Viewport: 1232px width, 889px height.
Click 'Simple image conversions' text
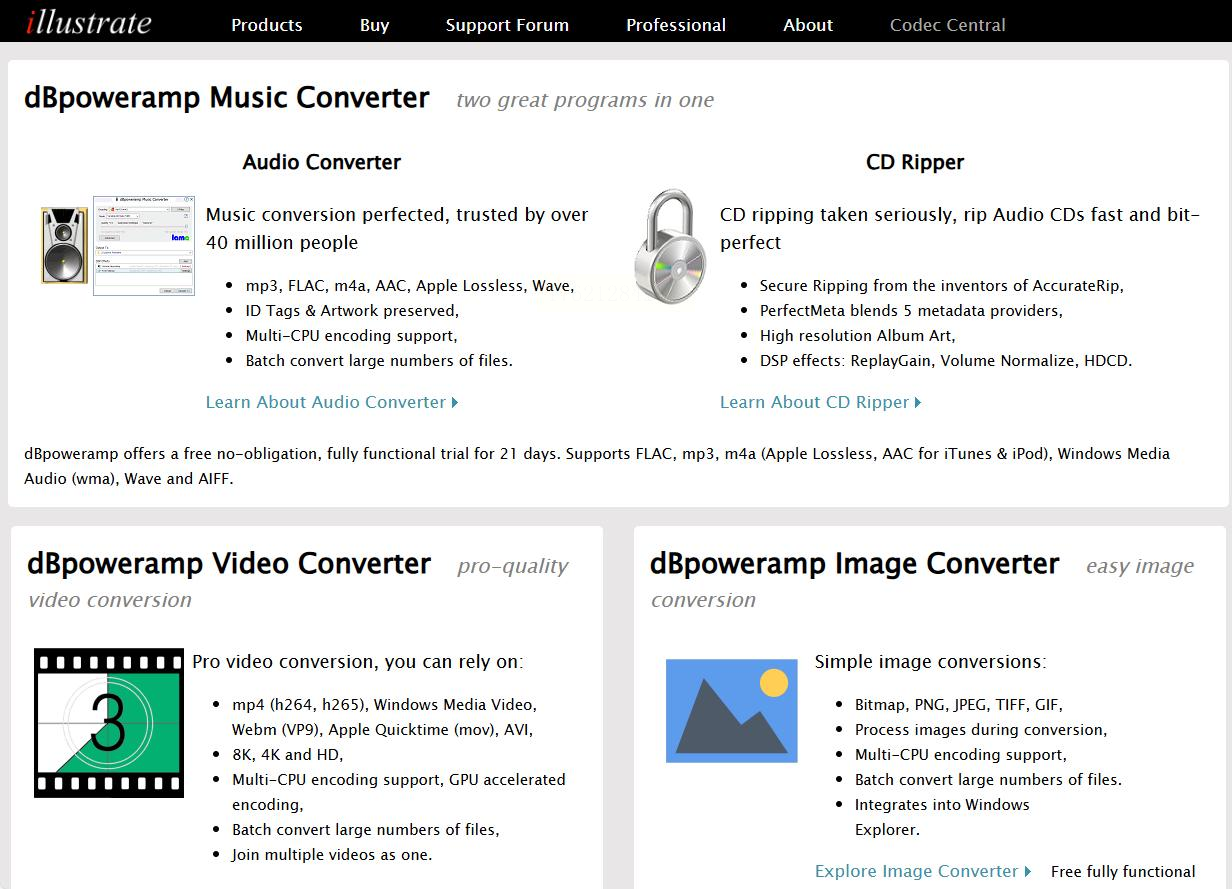click(x=931, y=662)
